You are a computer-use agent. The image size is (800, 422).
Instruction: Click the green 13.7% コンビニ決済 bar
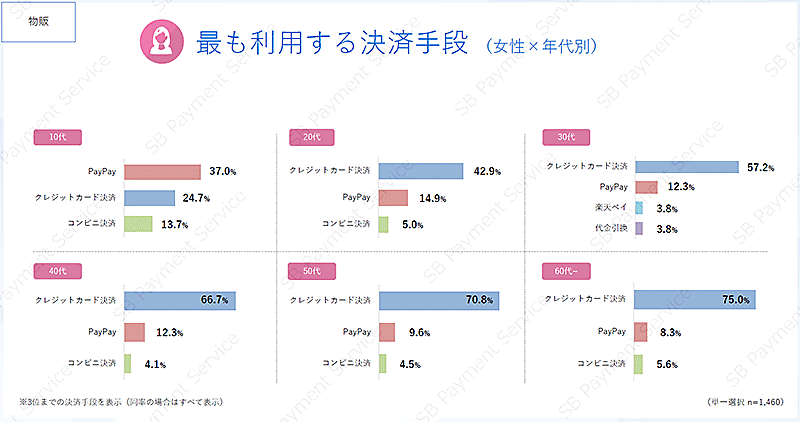(x=137, y=223)
